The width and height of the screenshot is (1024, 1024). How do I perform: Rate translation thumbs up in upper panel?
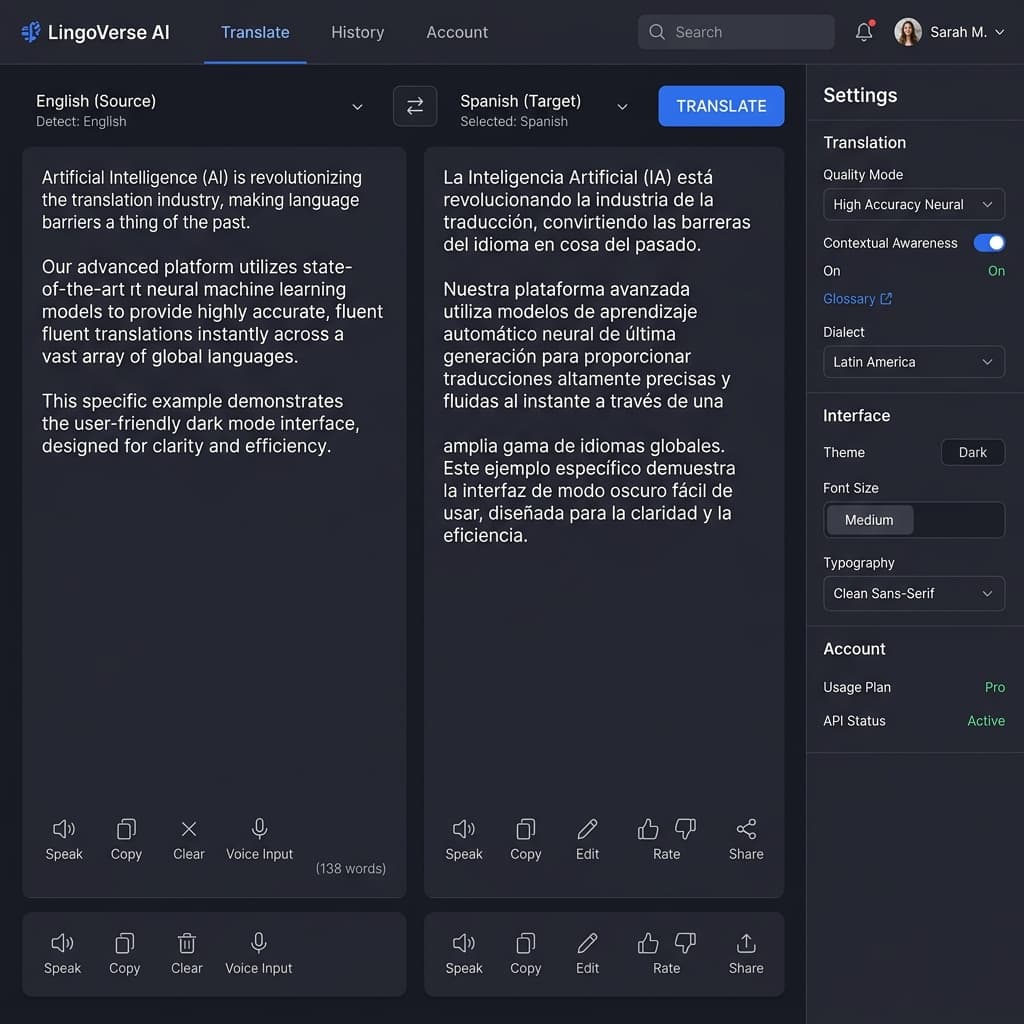648,829
